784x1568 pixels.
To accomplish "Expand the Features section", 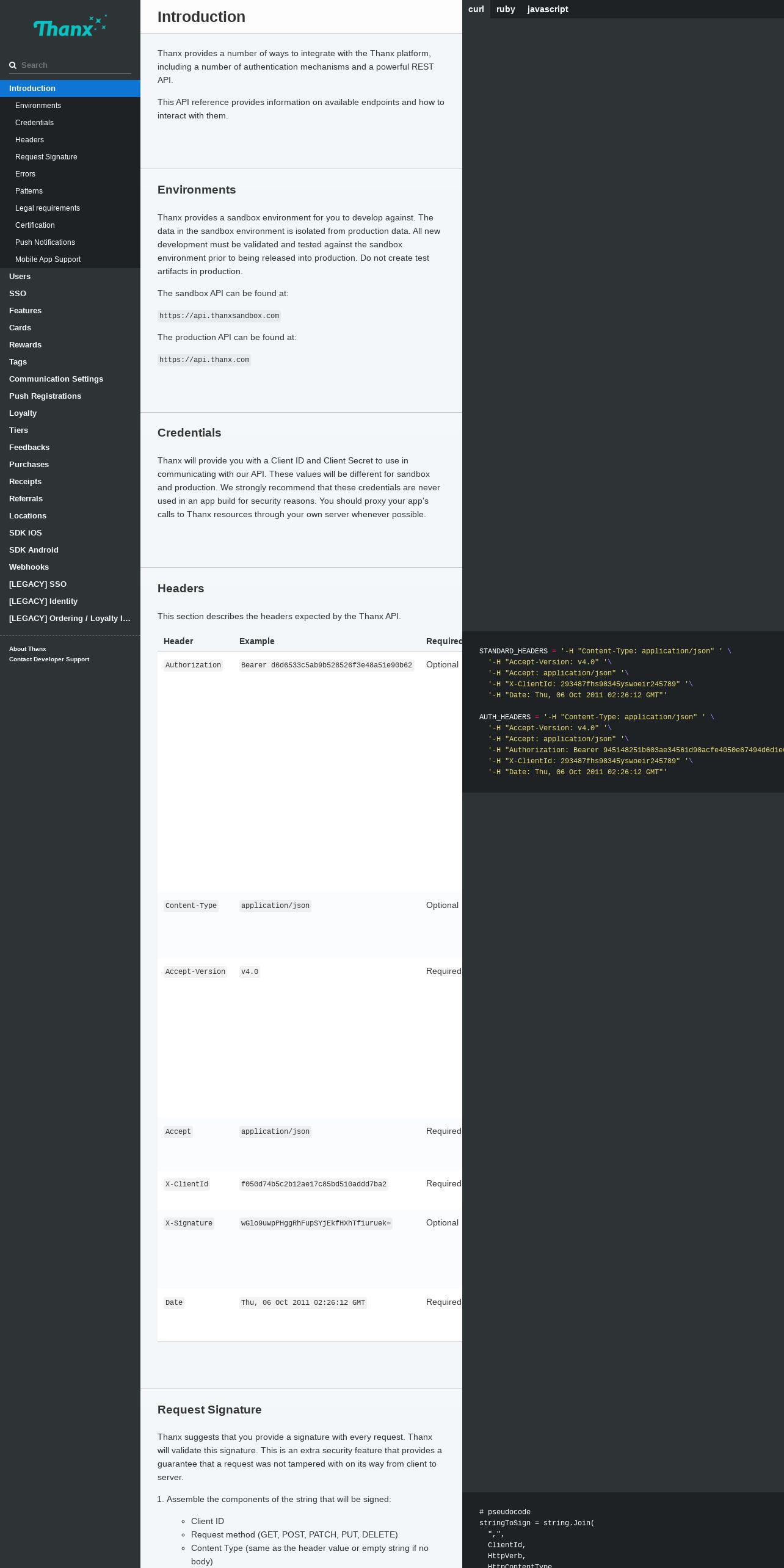I will [70, 311].
